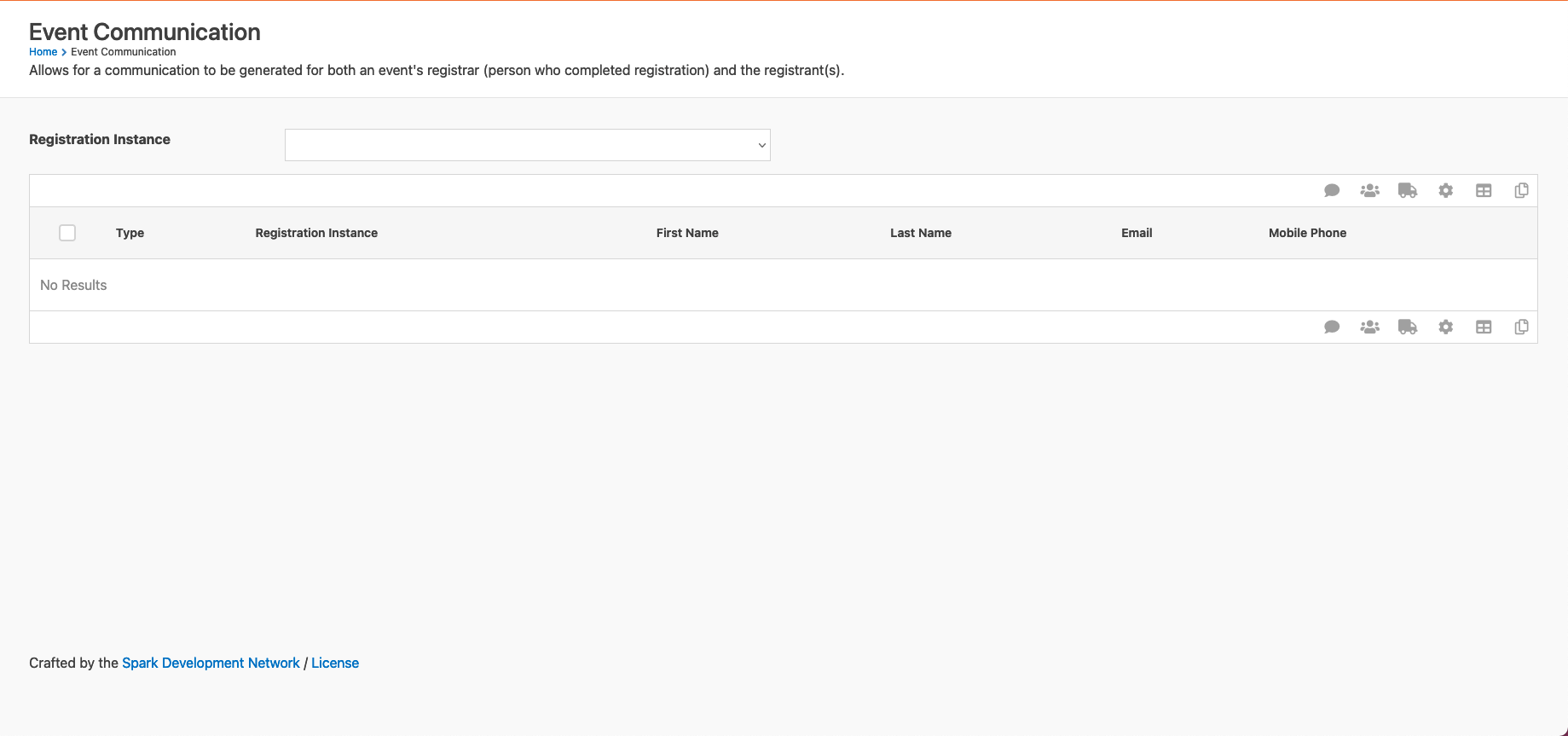Click the Communicate speech bubble icon in top grid toolbar
This screenshot has width=1568, height=736.
[x=1332, y=190]
